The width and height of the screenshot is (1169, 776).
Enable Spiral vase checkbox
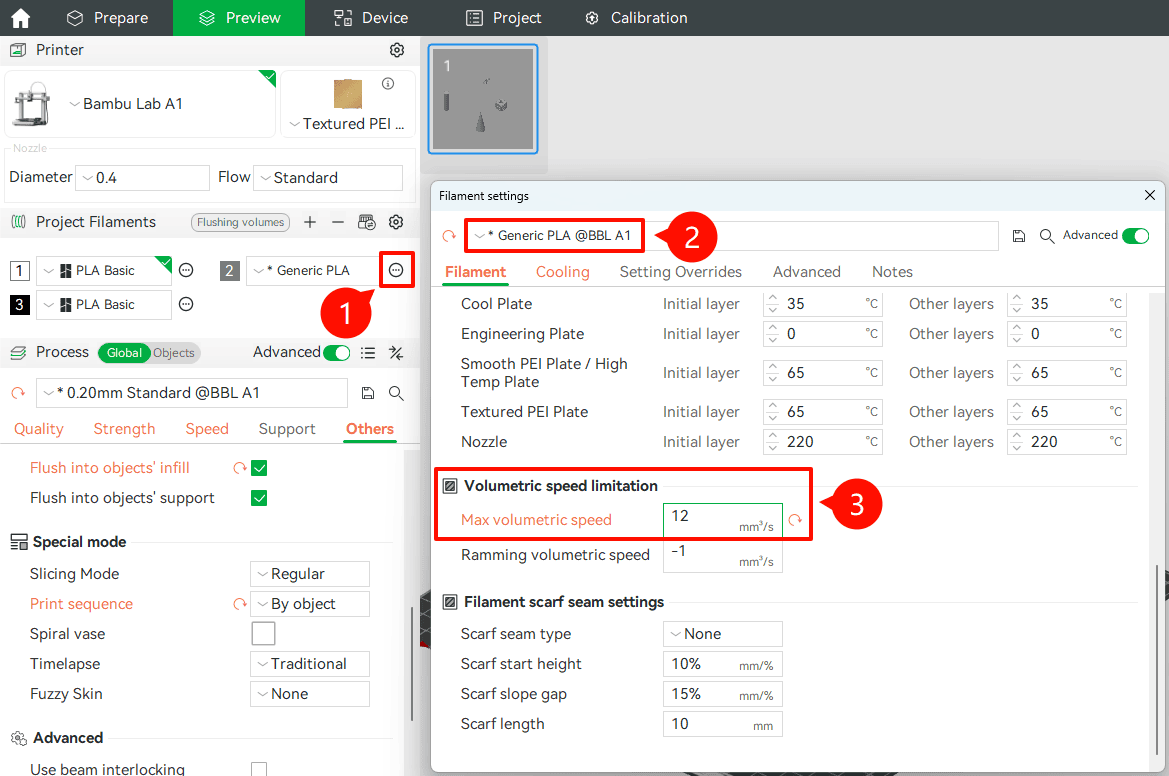(x=263, y=634)
